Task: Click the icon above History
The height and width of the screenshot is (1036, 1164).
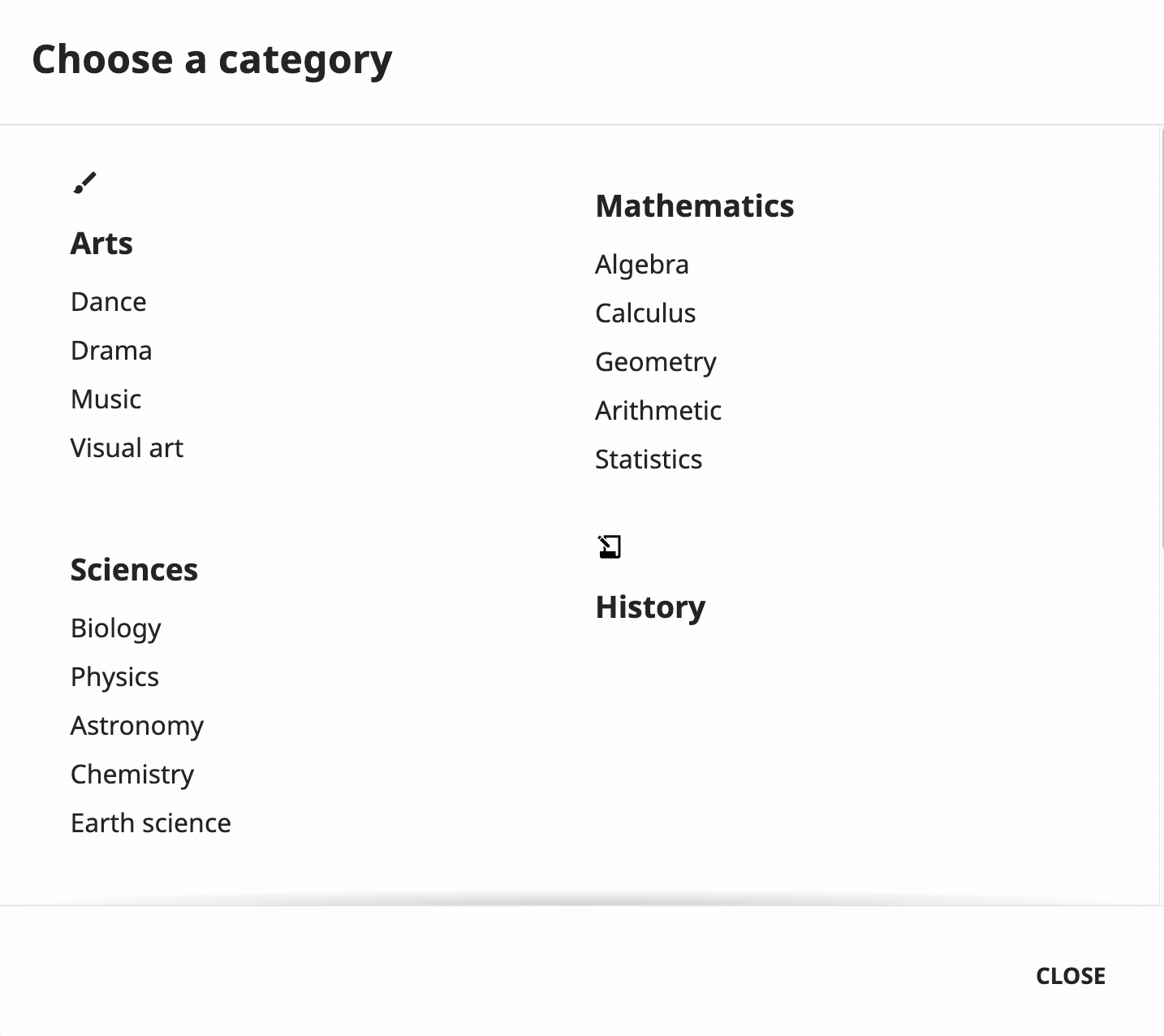Action: tap(610, 546)
